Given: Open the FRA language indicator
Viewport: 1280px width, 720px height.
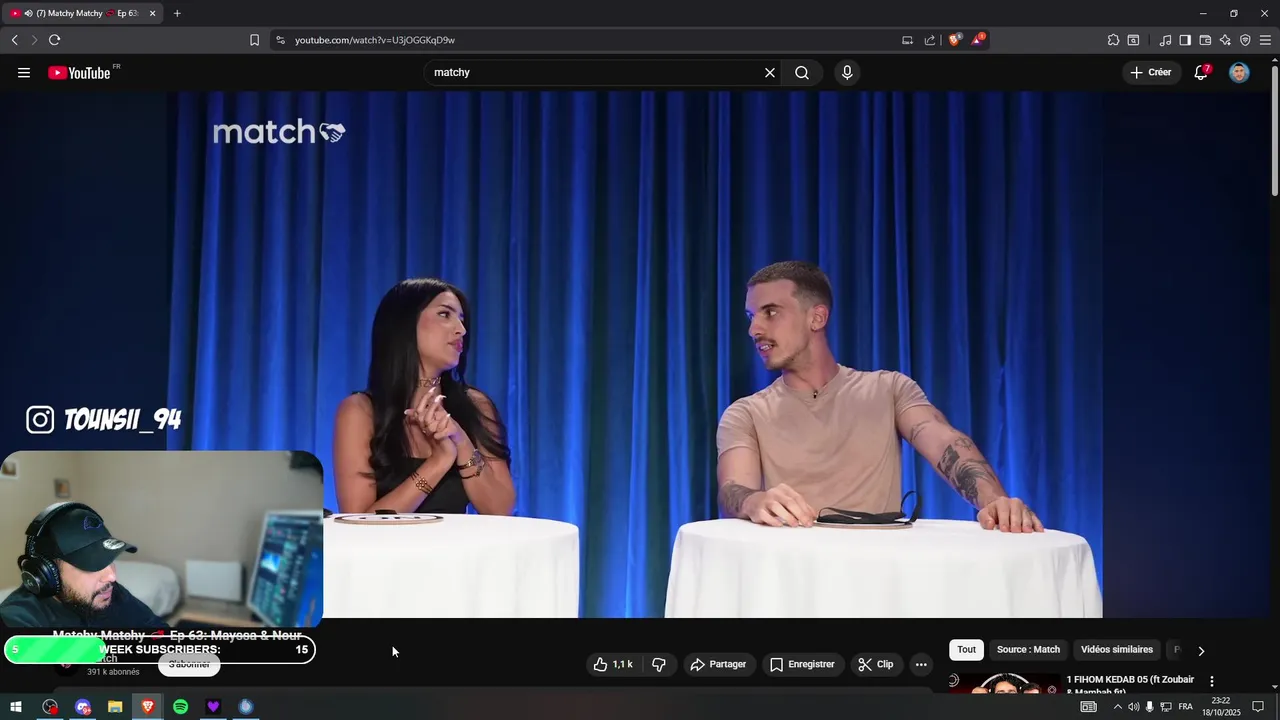Looking at the screenshot, I should (x=1185, y=707).
